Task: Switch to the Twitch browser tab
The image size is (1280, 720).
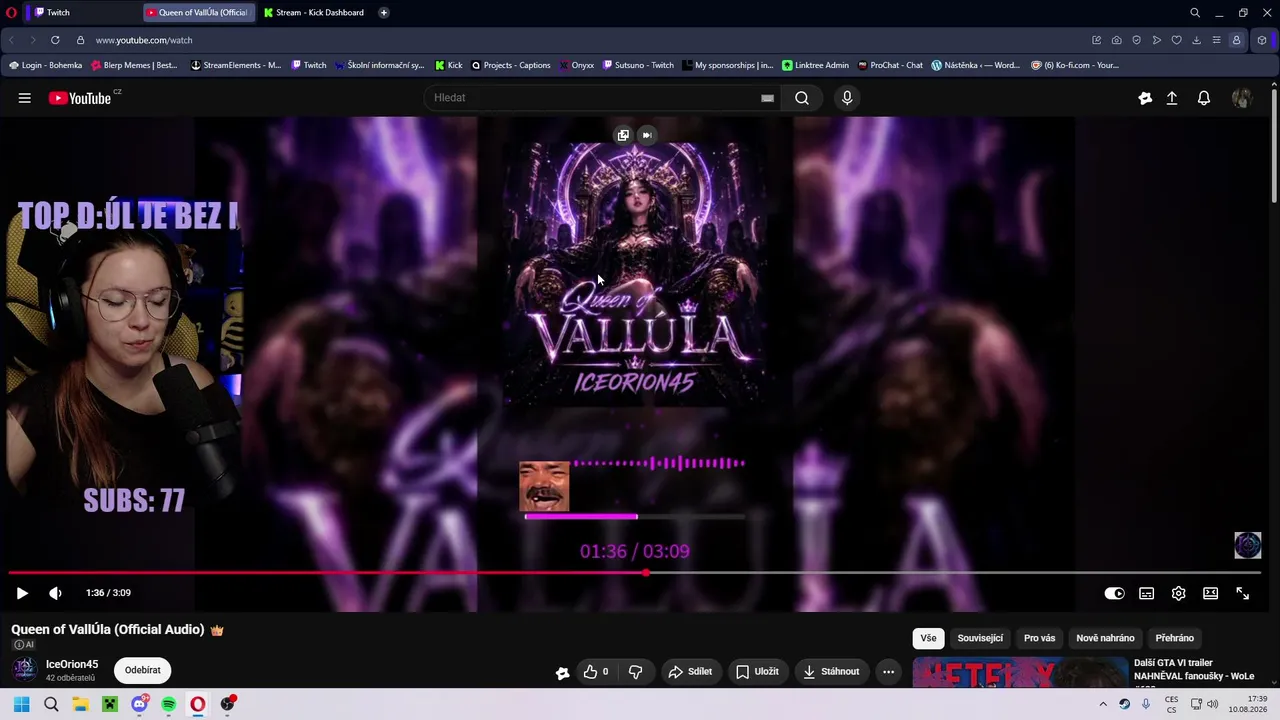Action: (80, 13)
